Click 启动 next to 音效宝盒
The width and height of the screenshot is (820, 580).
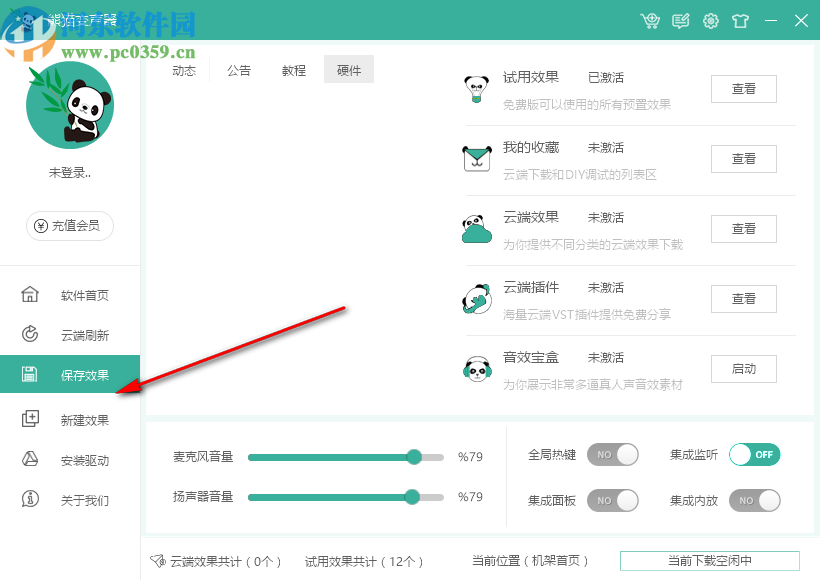(743, 368)
